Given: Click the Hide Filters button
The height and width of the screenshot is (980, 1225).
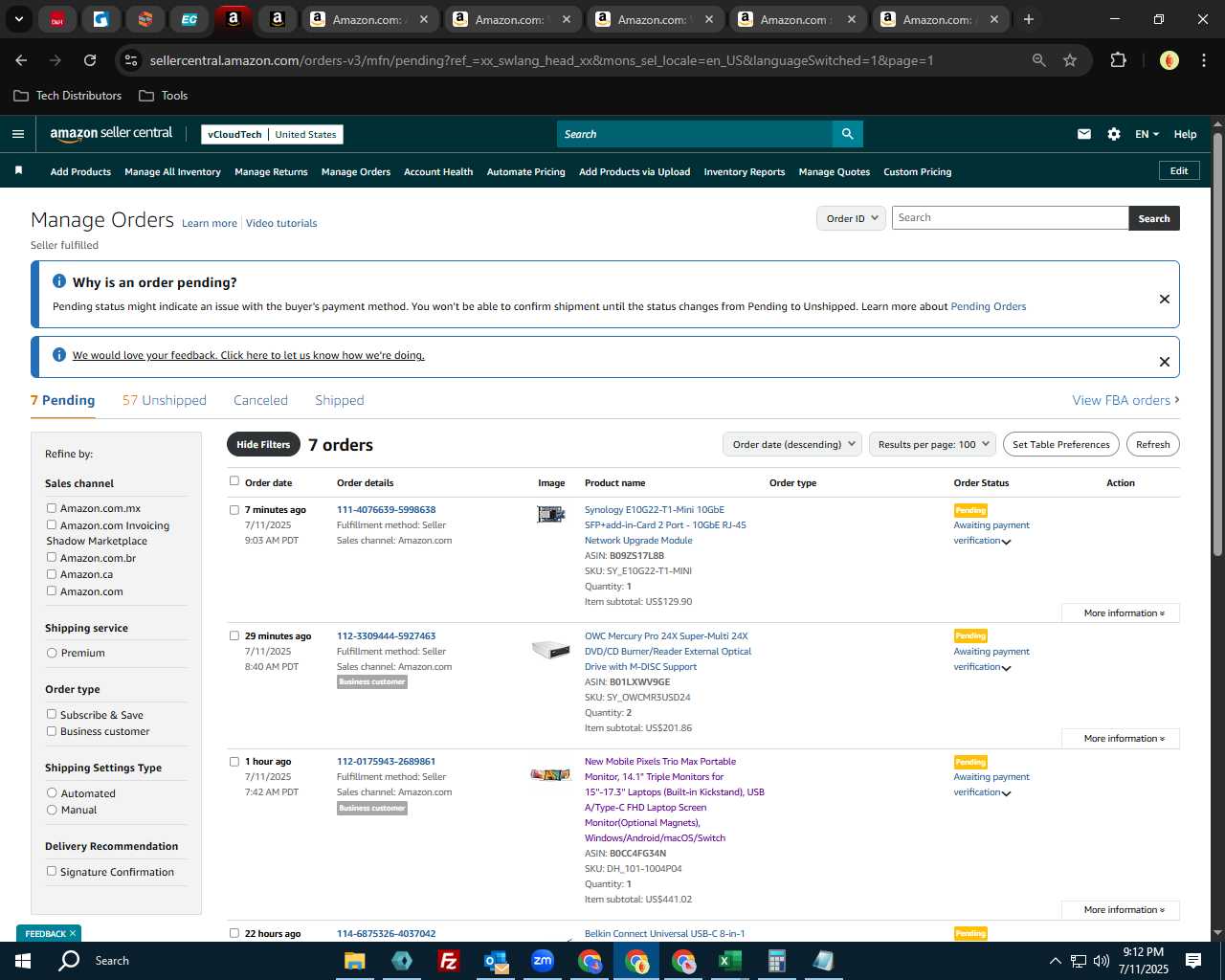Looking at the screenshot, I should [x=263, y=444].
